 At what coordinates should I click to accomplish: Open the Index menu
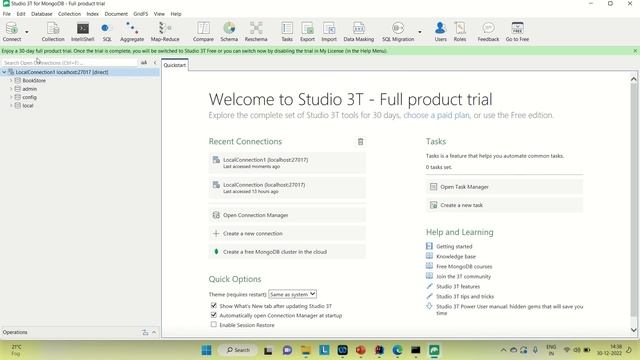pyautogui.click(x=93, y=14)
